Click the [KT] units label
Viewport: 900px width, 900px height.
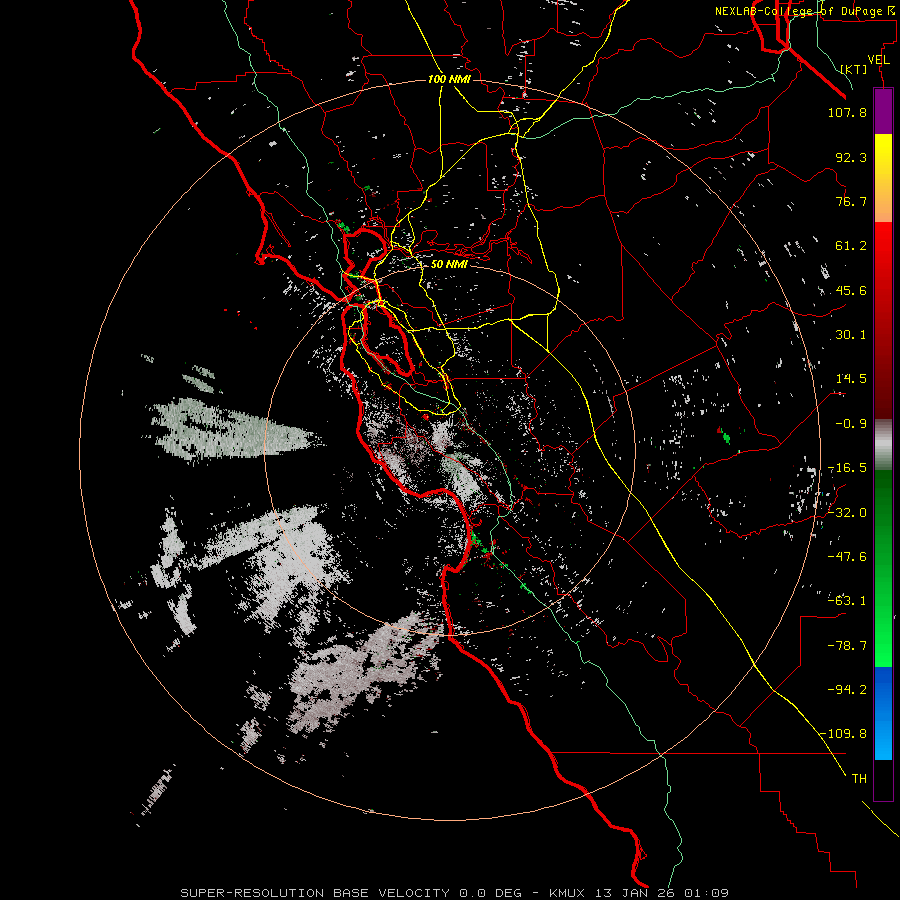coord(853,69)
